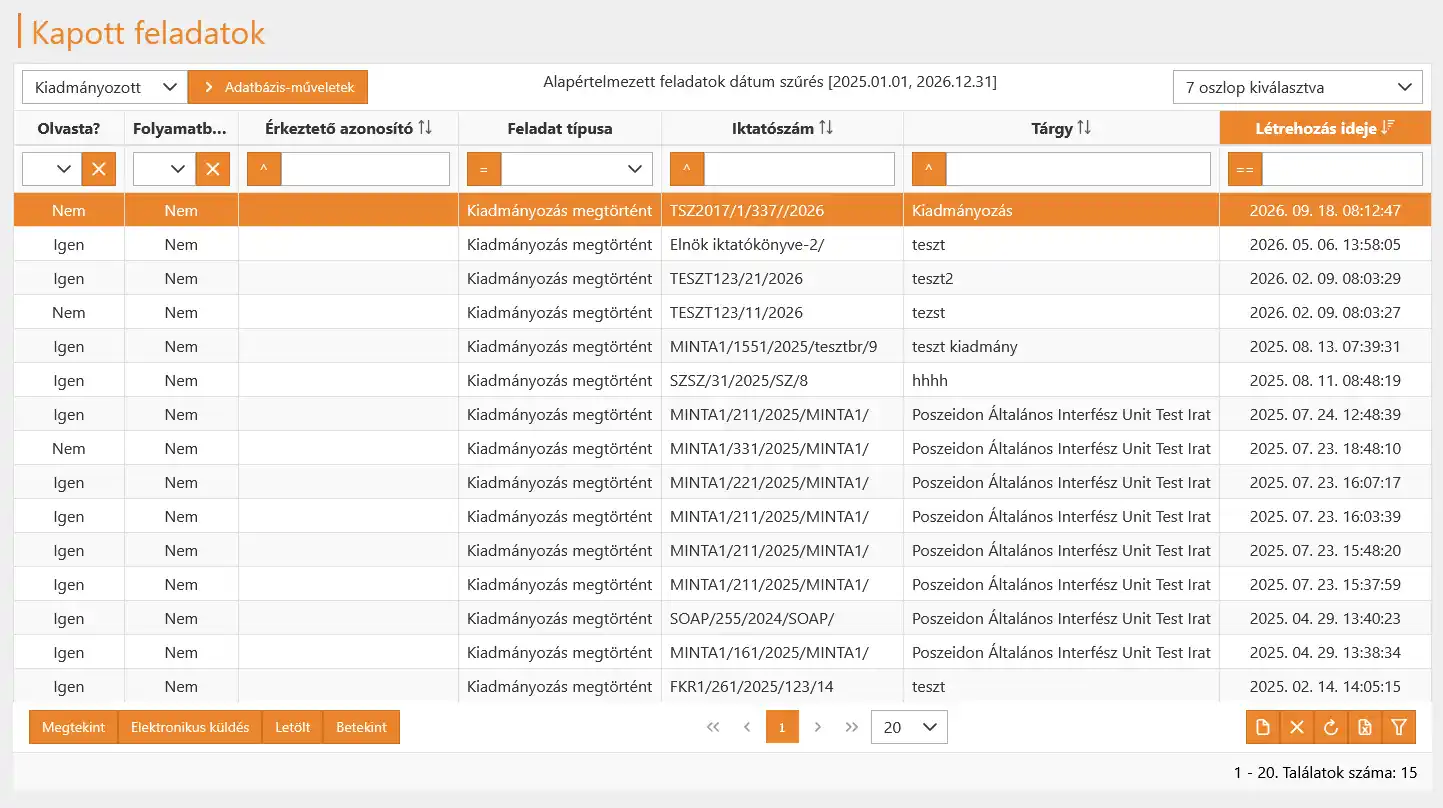Sort by the Tárgy column header
Image resolution: width=1443 pixels, height=808 pixels.
(x=1061, y=128)
